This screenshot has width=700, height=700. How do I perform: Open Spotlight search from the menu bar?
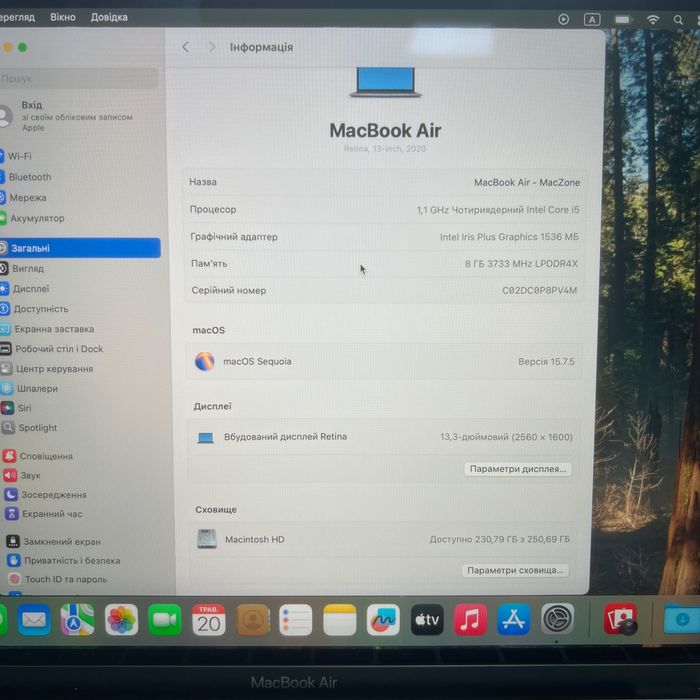click(678, 20)
